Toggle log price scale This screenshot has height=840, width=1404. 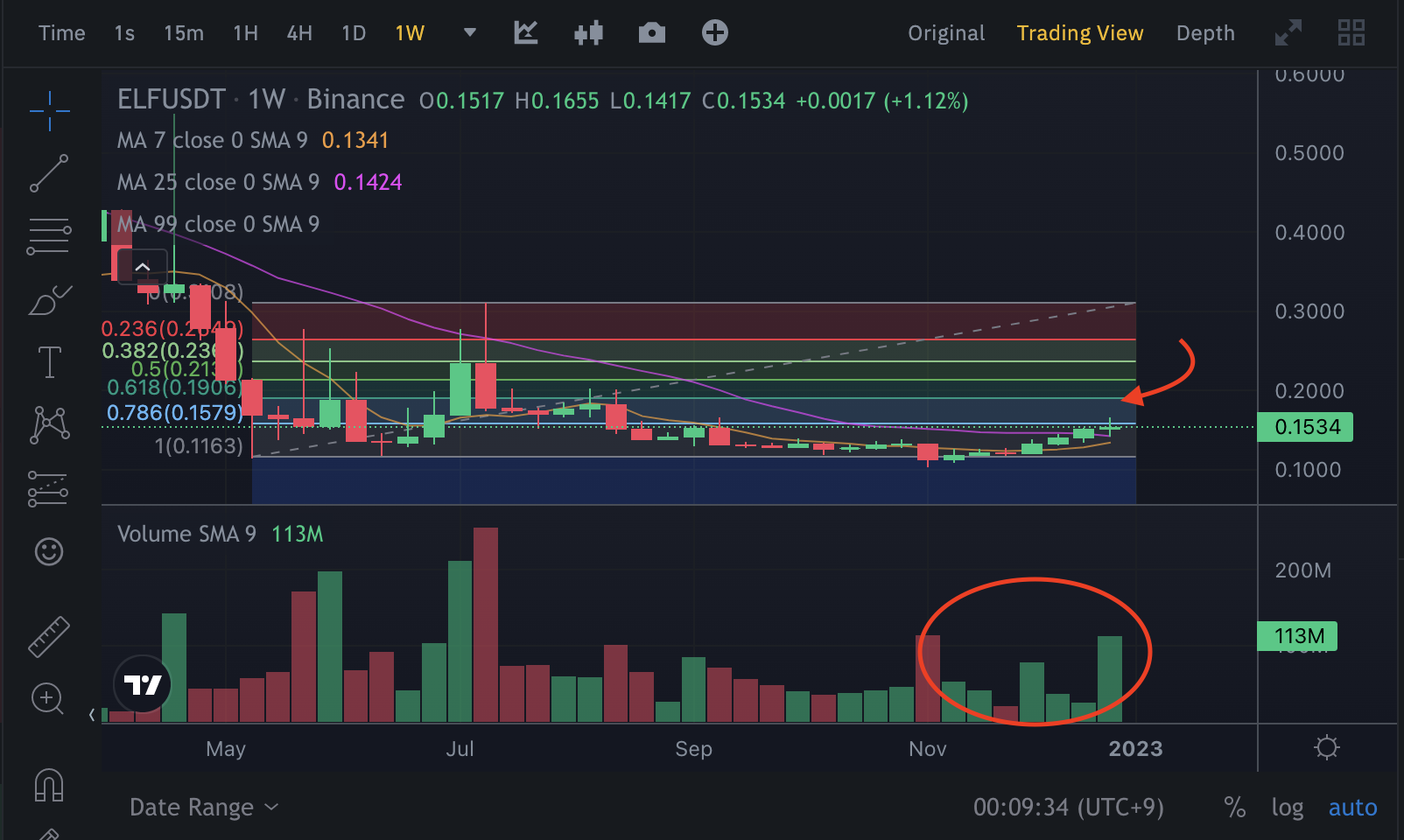[x=1288, y=808]
